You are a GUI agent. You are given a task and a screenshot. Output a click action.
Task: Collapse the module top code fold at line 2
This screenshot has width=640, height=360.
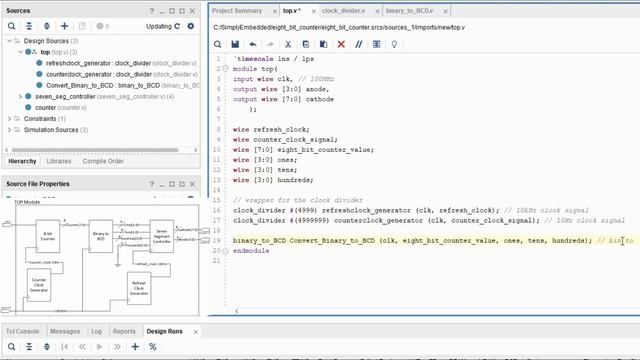click(225, 69)
